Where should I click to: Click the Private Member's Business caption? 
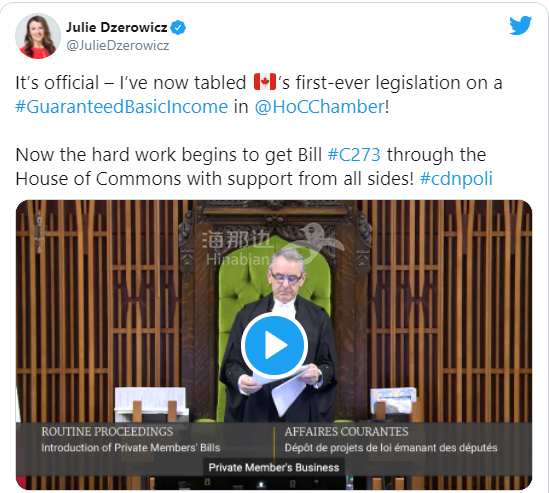274,467
